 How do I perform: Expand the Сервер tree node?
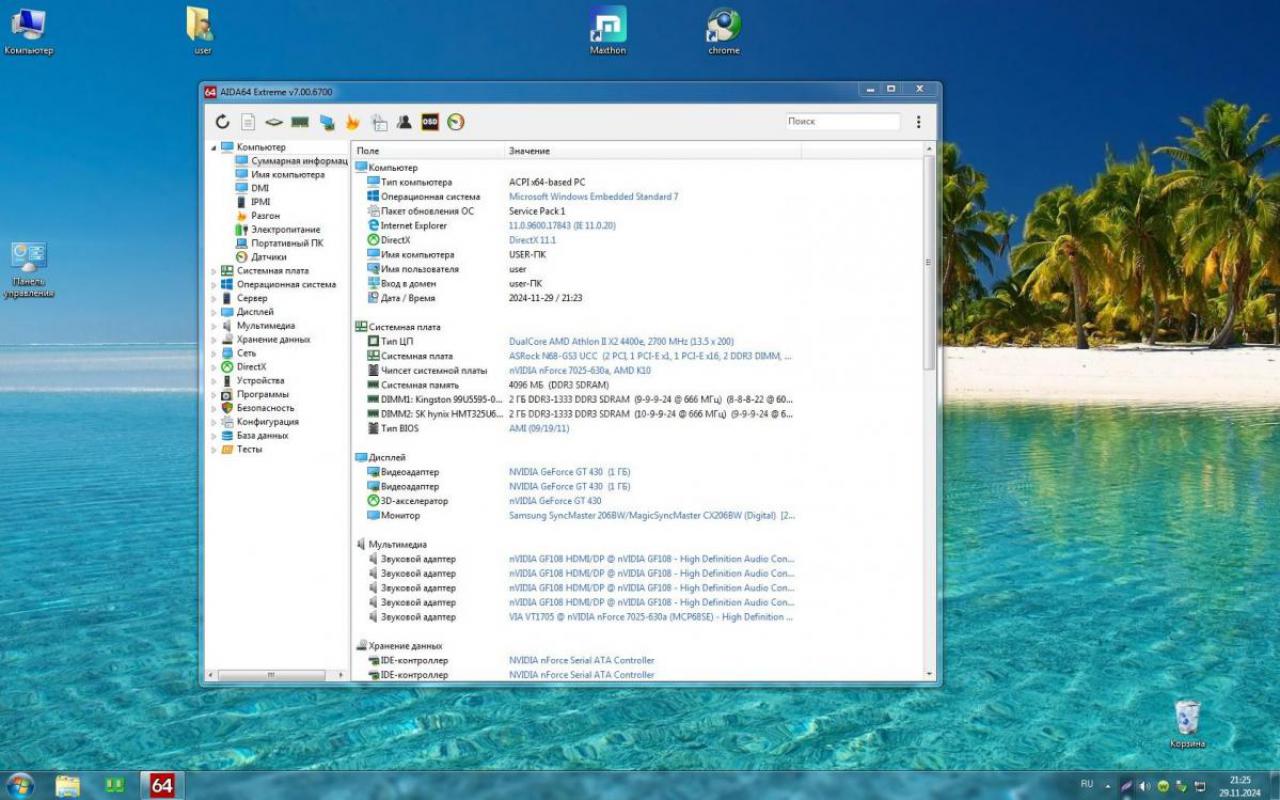213,298
